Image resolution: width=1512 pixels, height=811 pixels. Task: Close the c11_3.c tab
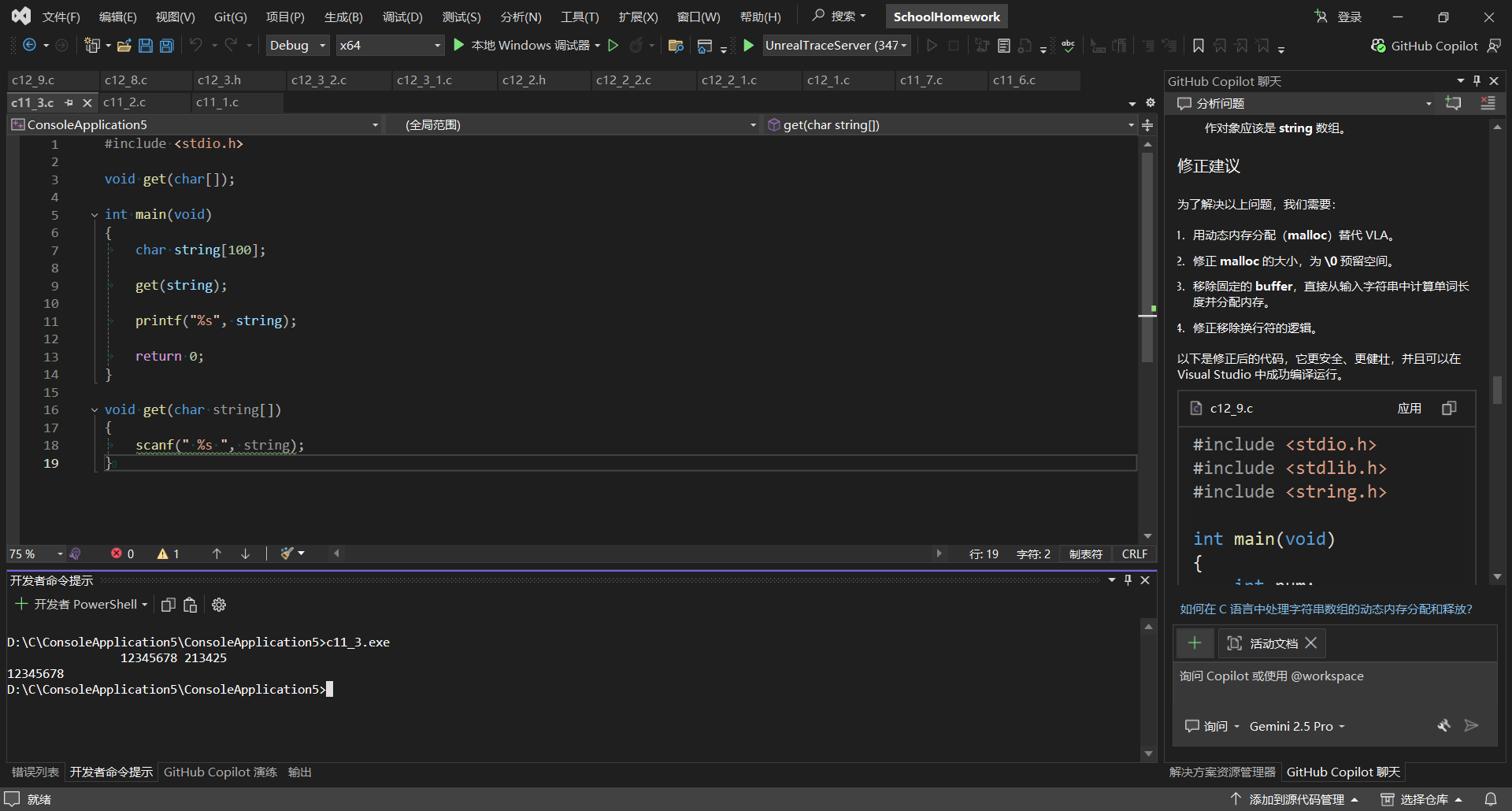pyautogui.click(x=87, y=103)
